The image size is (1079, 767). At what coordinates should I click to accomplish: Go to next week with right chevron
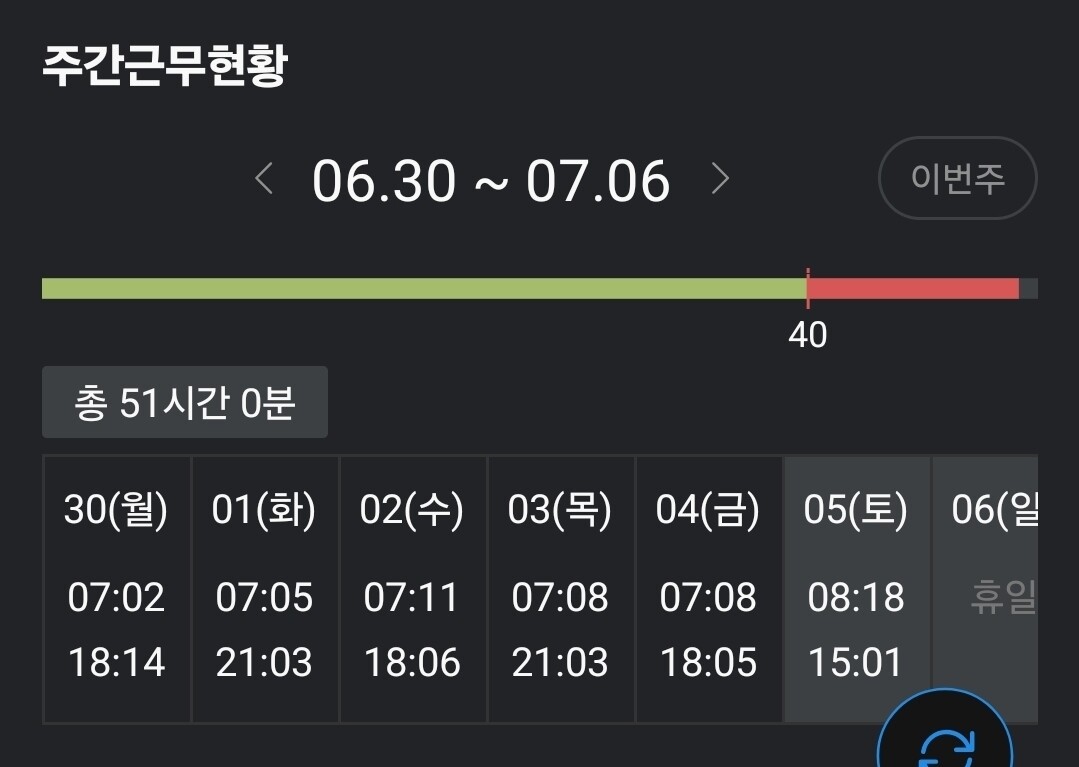click(x=720, y=180)
